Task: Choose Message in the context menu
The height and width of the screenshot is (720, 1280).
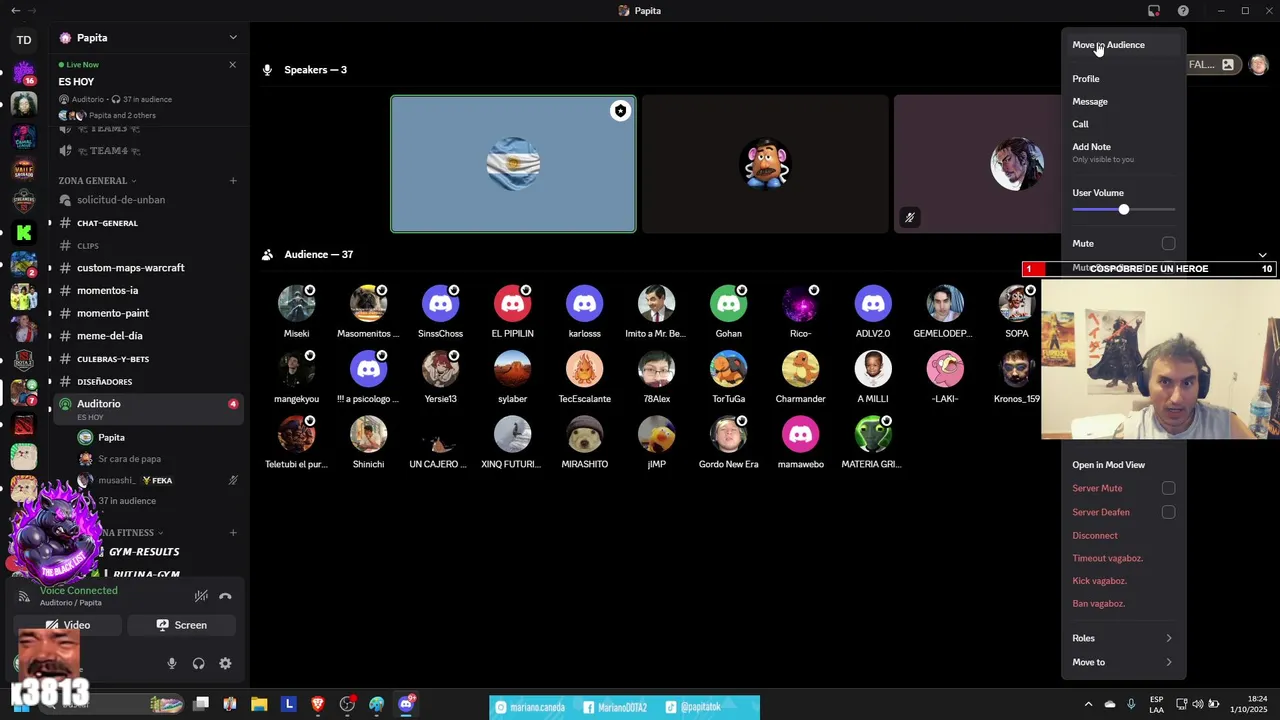Action: (1123, 101)
